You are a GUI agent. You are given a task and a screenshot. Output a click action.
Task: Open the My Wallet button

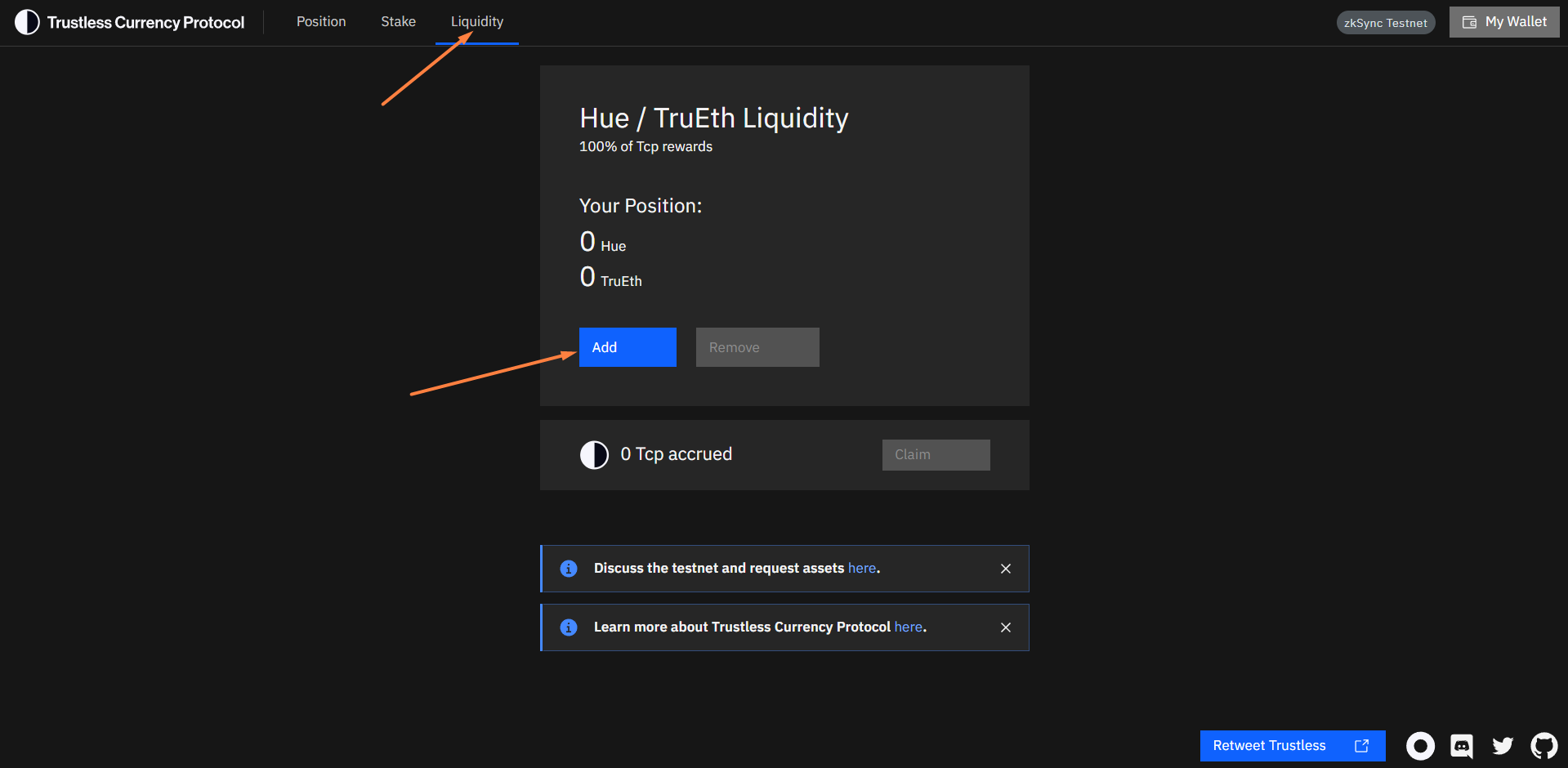click(x=1503, y=22)
